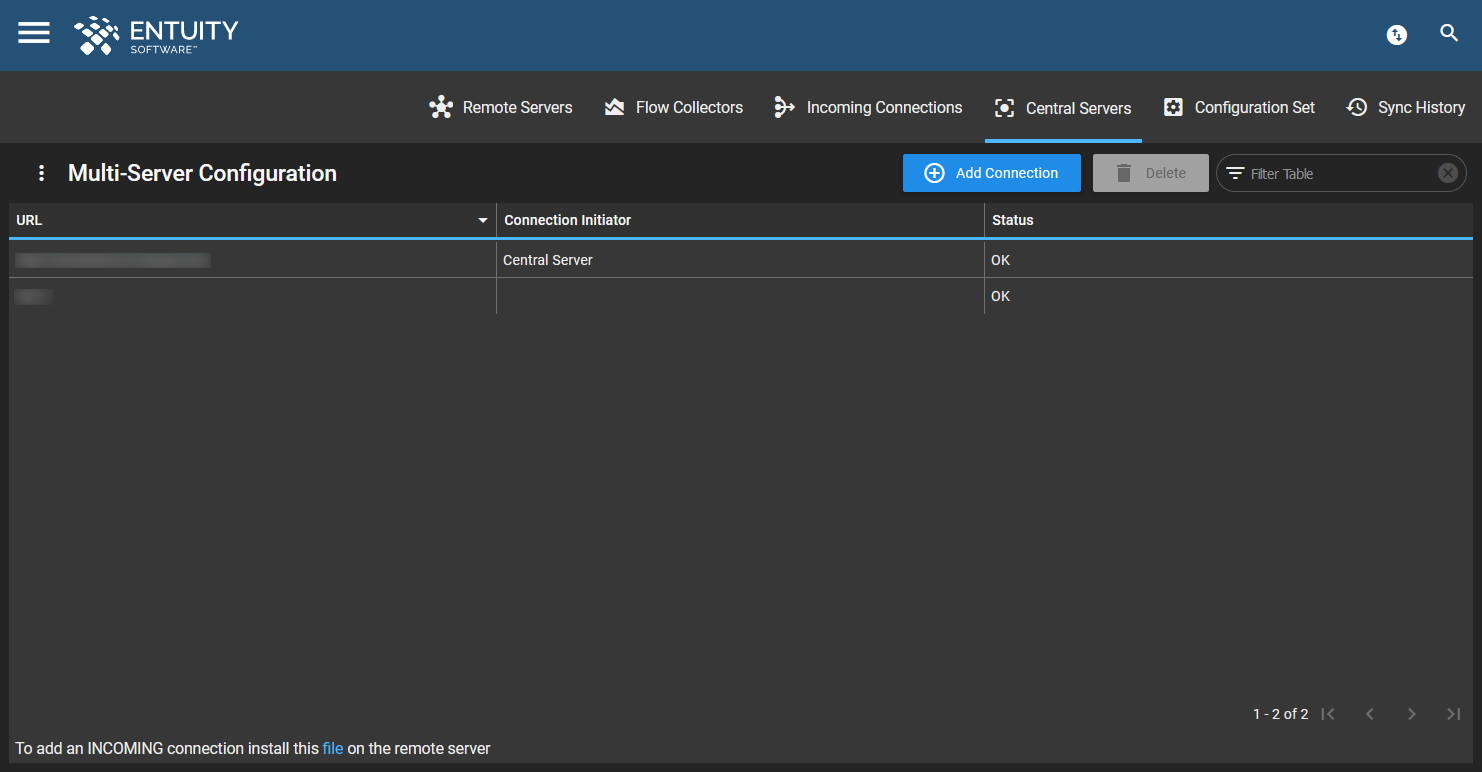Select the blurred URL in the first row
Screen dimensions: 1482x772
pyautogui.click(x=113, y=260)
